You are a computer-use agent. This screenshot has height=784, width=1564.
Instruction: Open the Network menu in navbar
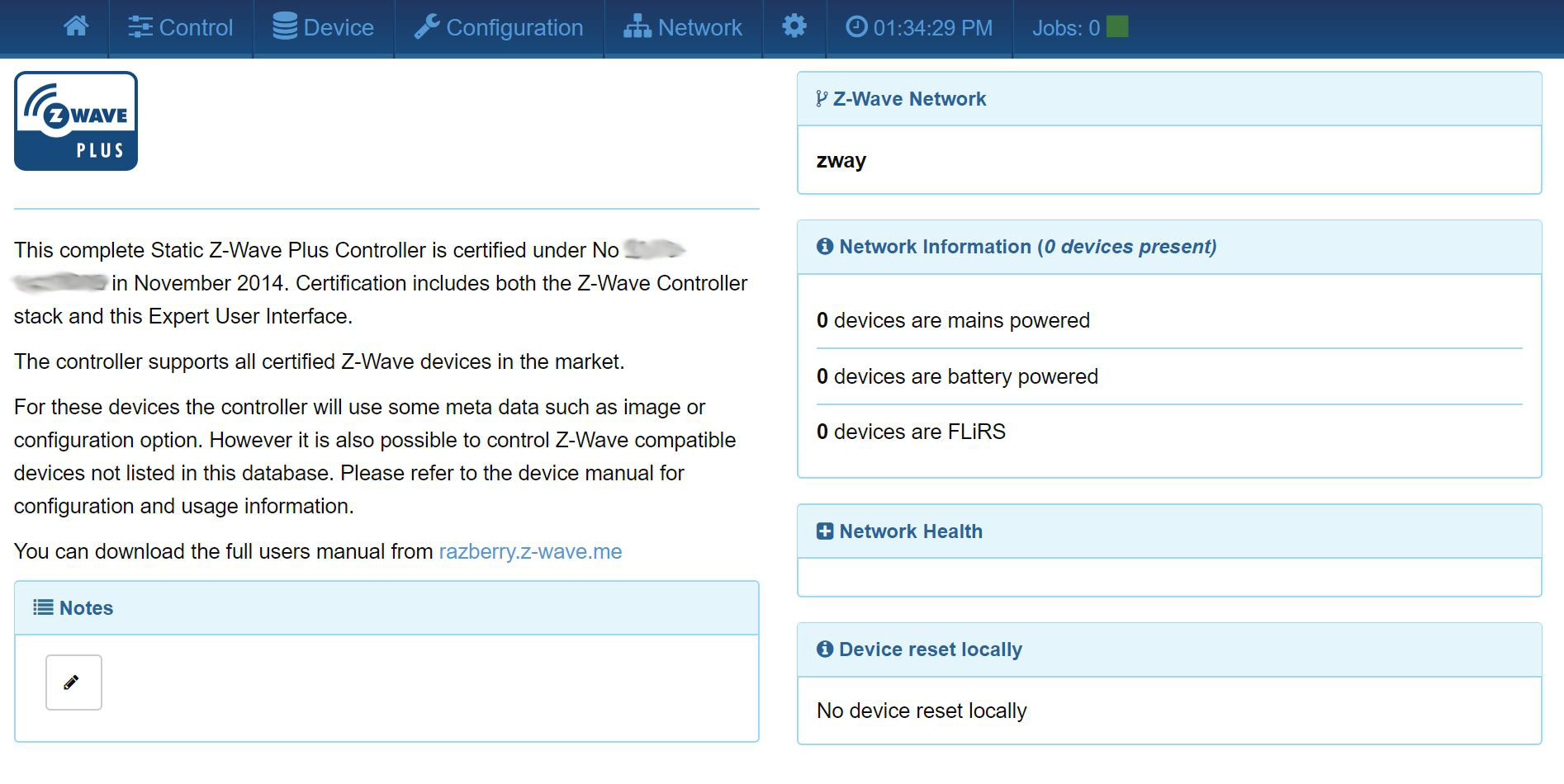click(x=683, y=27)
